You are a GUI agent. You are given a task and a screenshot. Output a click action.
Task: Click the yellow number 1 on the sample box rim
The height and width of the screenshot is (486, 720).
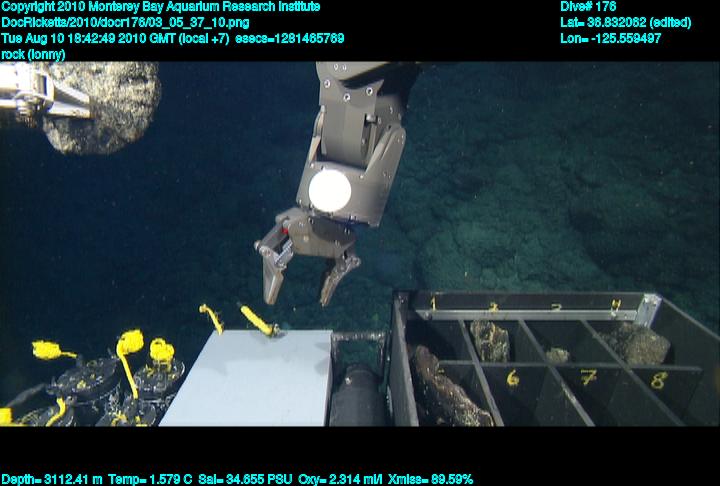tap(433, 303)
